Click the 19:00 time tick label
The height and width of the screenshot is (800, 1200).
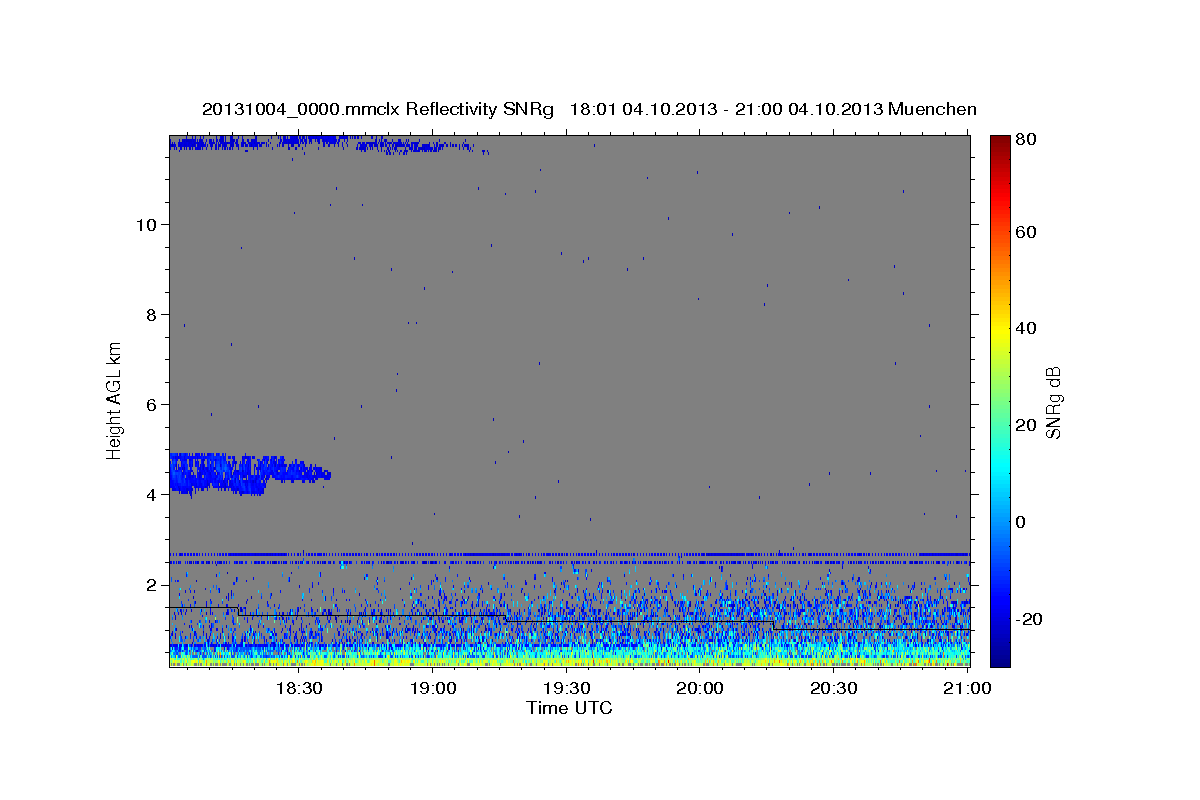[x=432, y=689]
